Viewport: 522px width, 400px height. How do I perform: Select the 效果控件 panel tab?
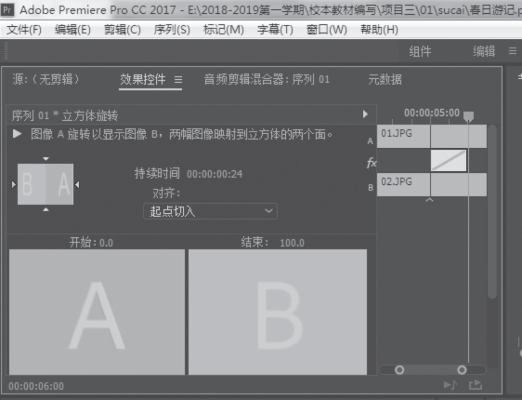click(143, 79)
